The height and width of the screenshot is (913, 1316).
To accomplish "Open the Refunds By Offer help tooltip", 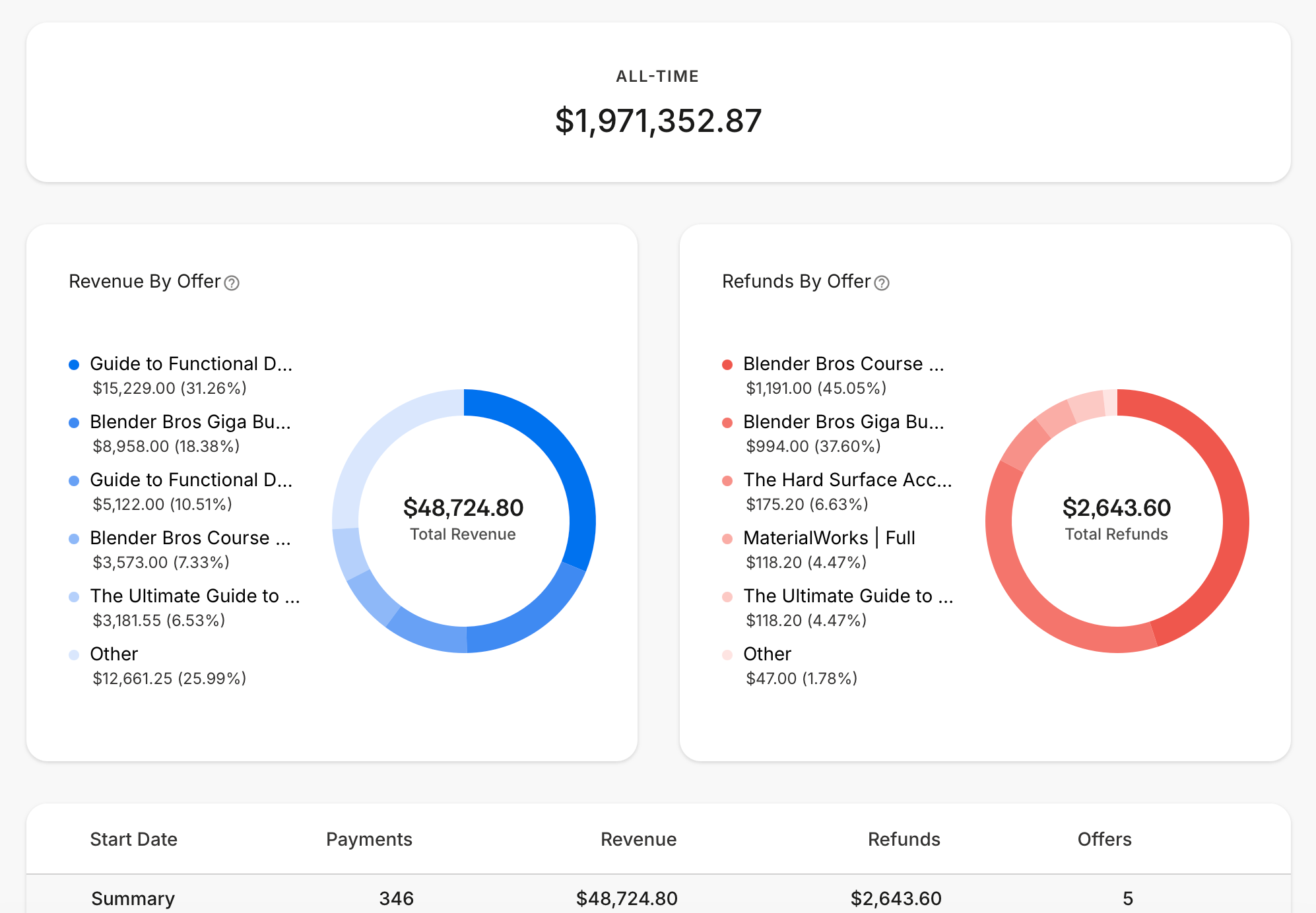I will pyautogui.click(x=882, y=282).
